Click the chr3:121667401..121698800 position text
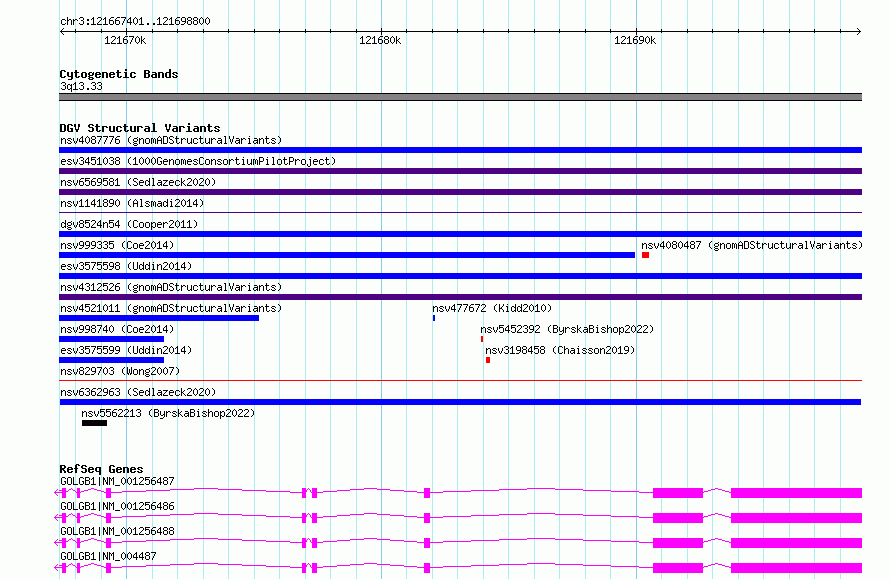 point(135,21)
